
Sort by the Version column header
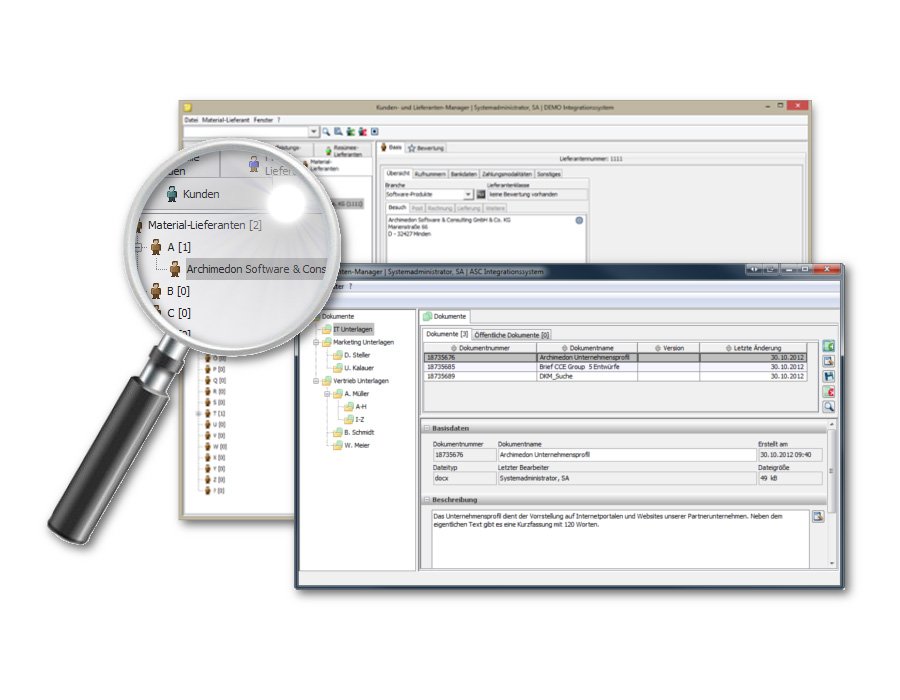669,348
